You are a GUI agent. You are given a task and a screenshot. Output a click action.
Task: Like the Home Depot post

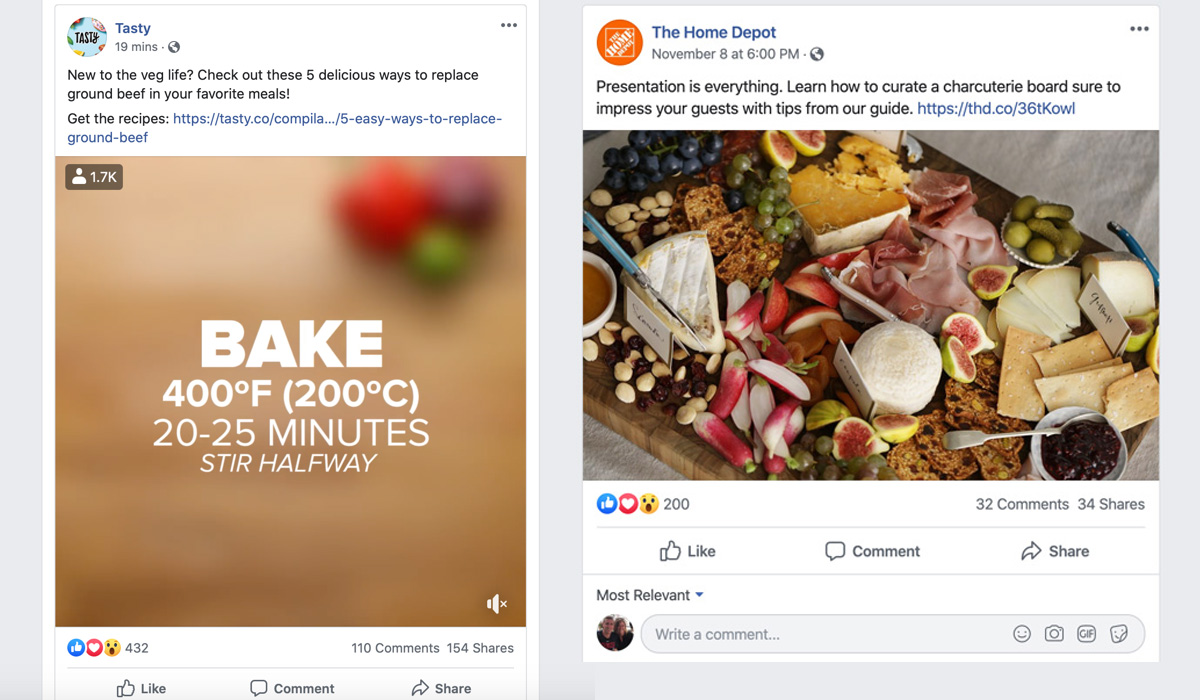687,551
